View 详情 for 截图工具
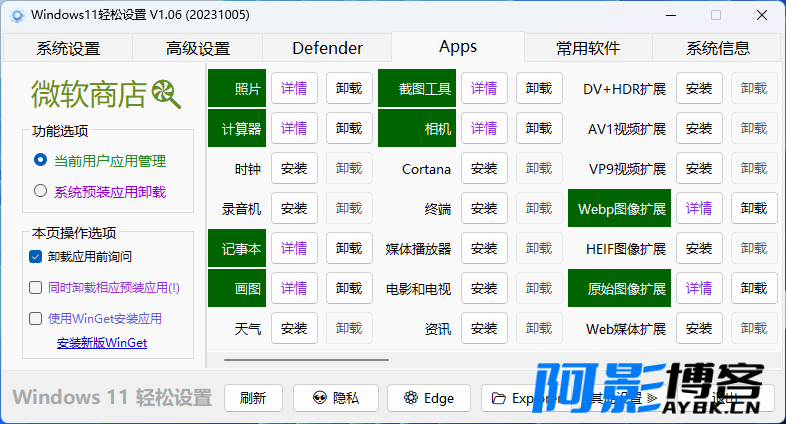Viewport: 786px width, 424px height. [484, 88]
